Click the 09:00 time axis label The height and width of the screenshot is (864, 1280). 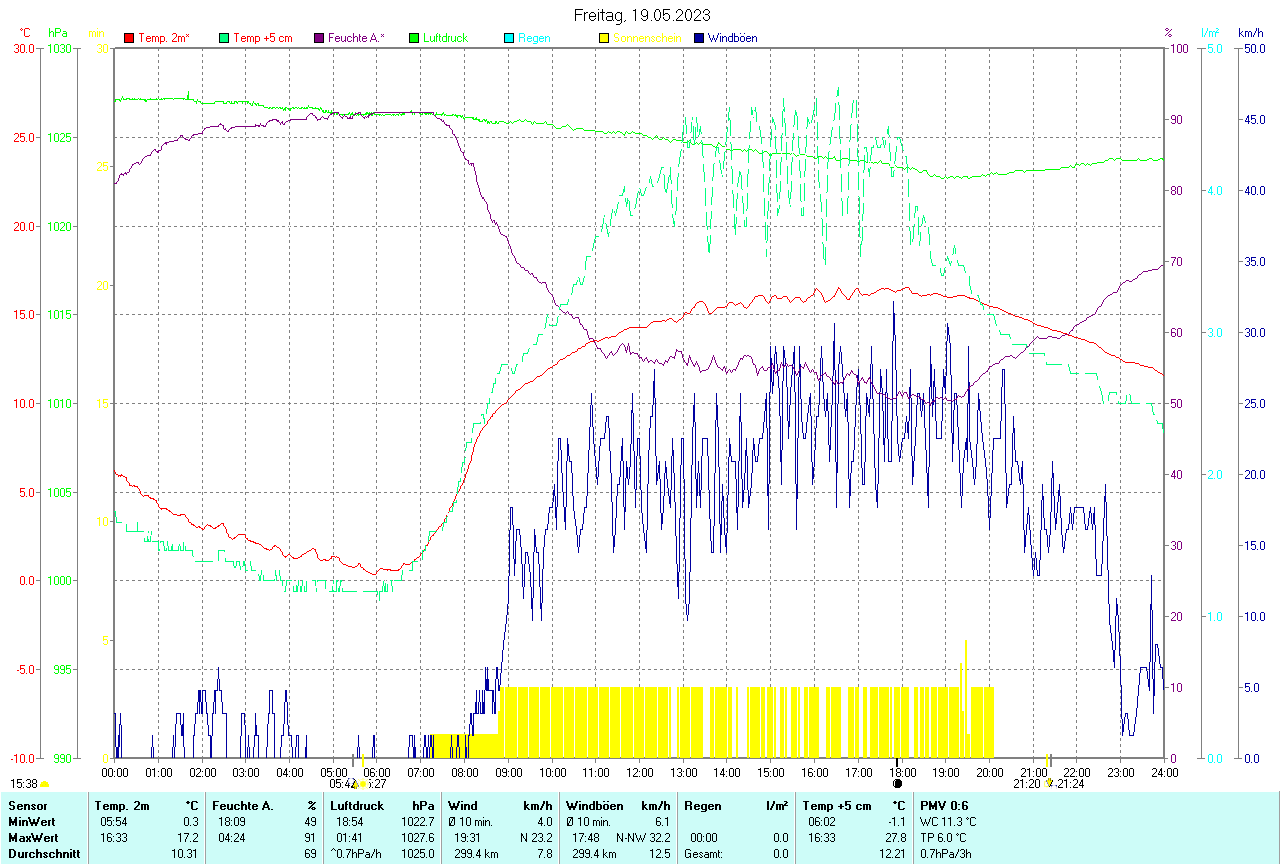coord(508,773)
